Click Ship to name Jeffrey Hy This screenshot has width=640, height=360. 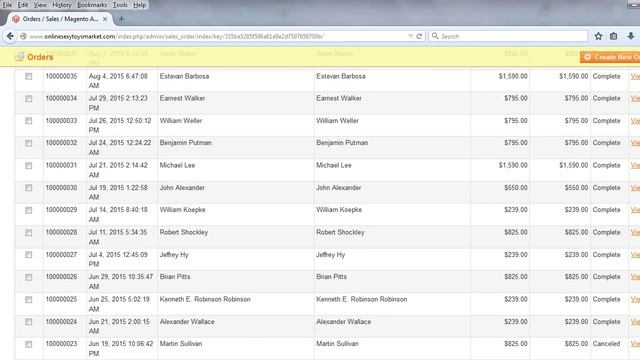point(331,255)
